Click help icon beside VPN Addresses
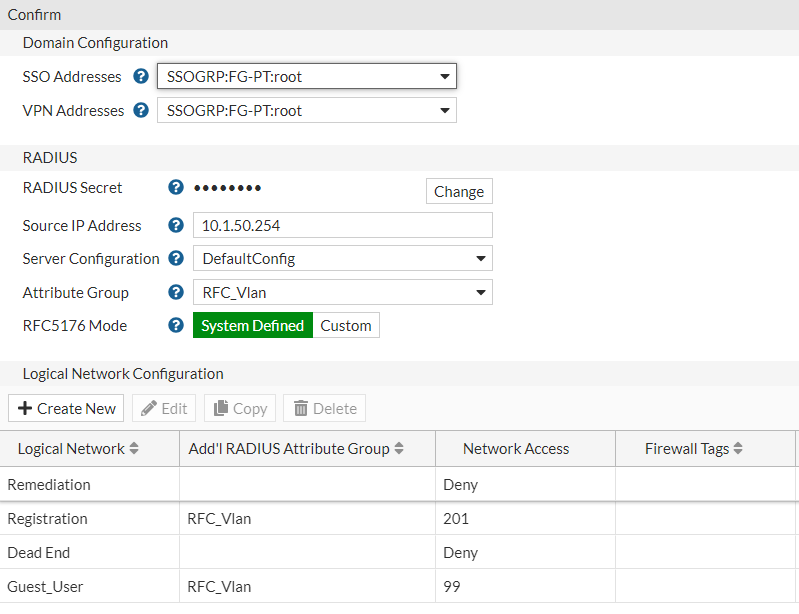The image size is (799, 614). 141,110
